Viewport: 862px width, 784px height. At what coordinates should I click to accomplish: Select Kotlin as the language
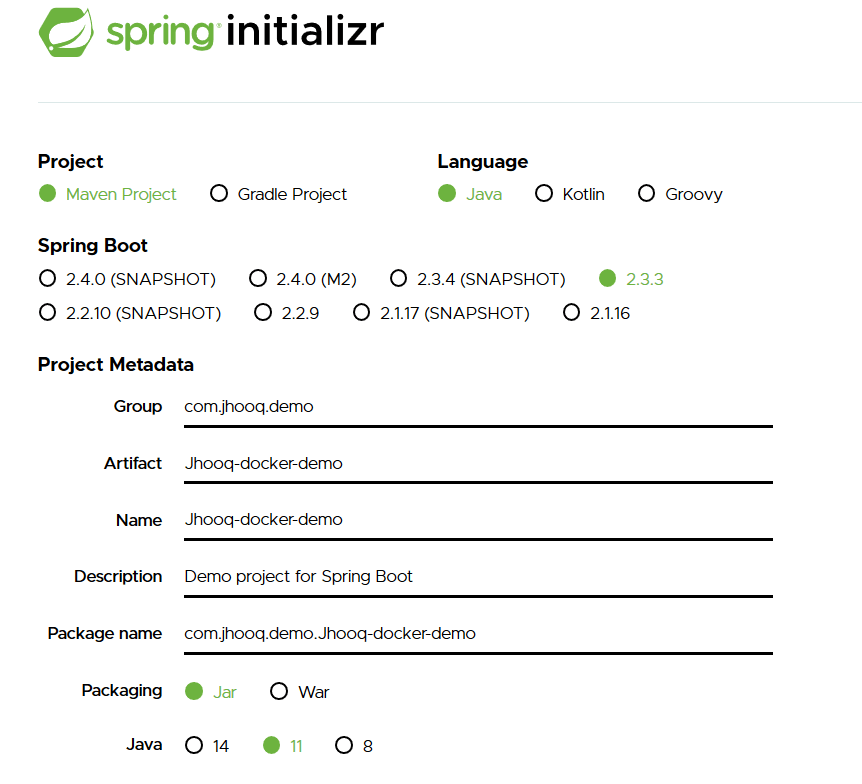pos(543,194)
